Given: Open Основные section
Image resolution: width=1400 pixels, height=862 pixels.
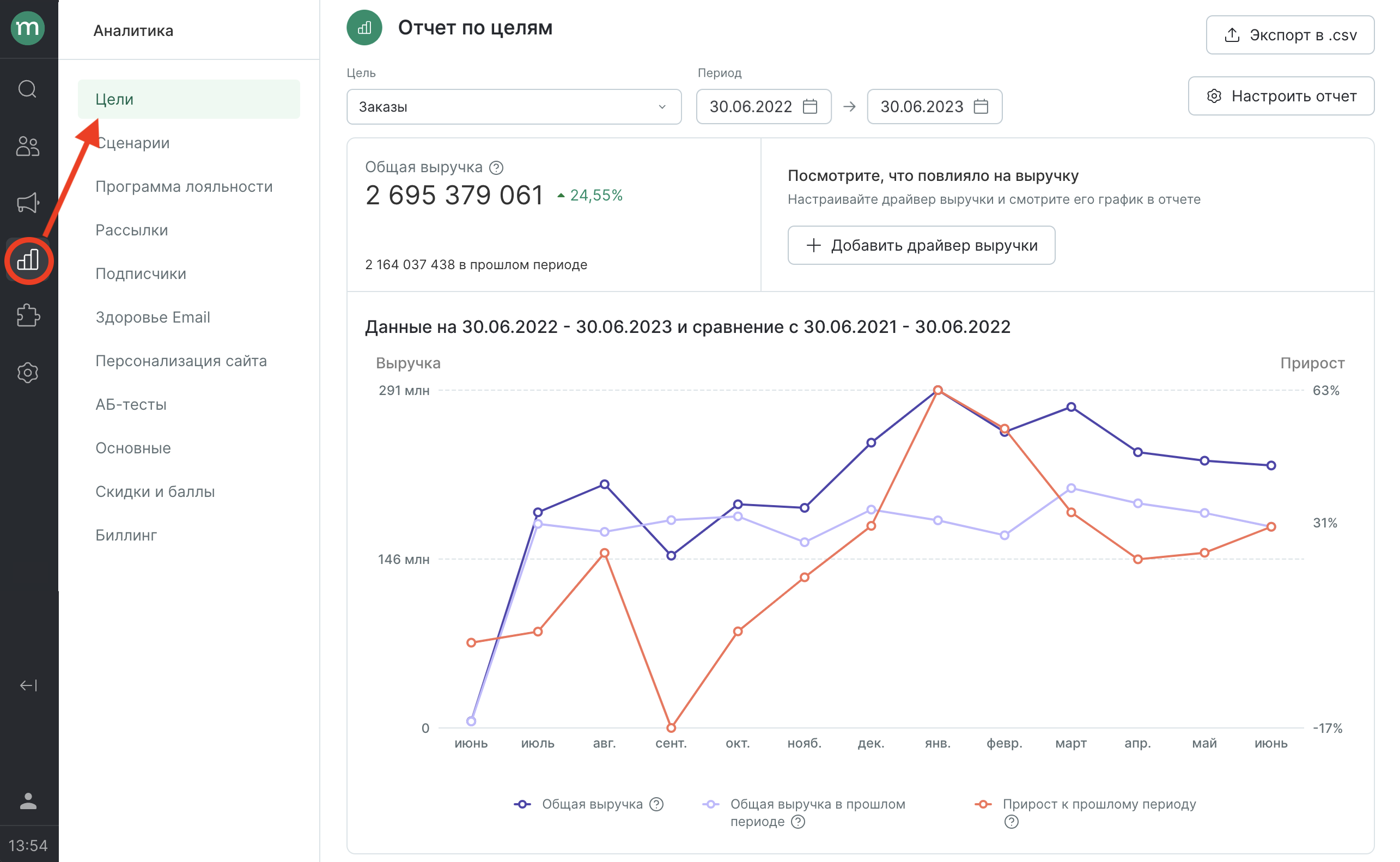Looking at the screenshot, I should (133, 448).
